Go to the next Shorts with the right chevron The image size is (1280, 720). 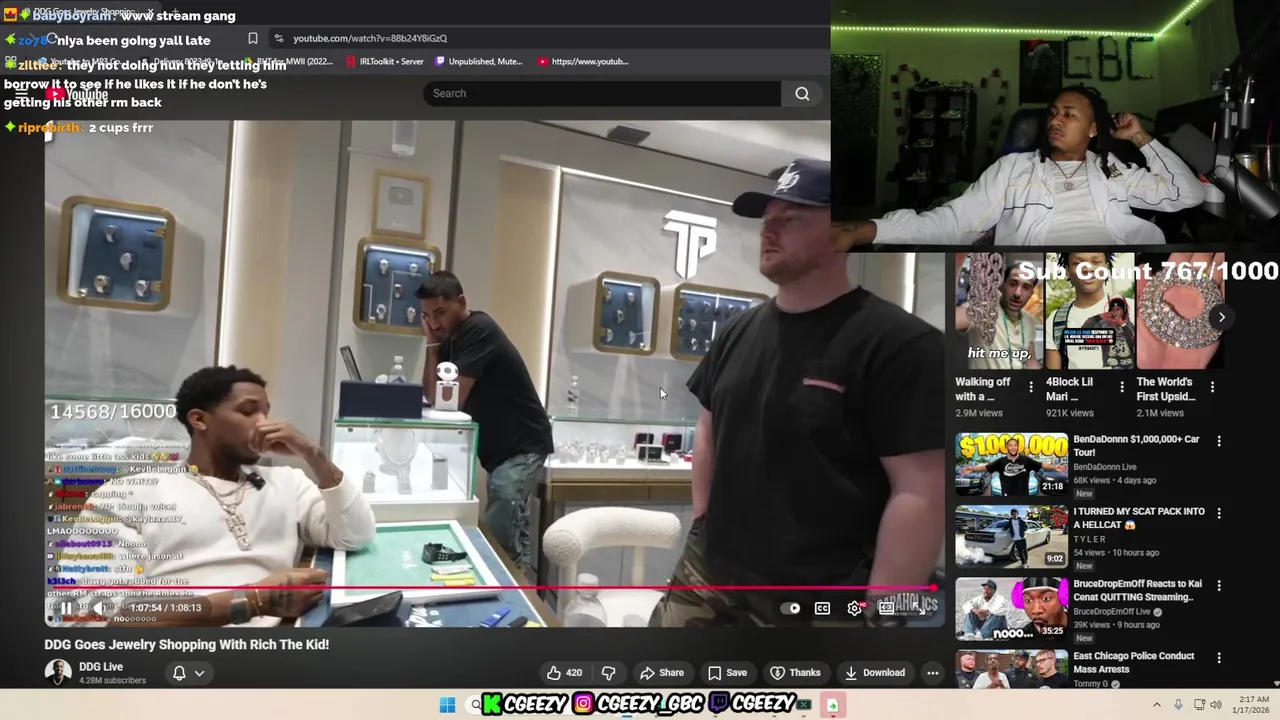pos(1221,317)
